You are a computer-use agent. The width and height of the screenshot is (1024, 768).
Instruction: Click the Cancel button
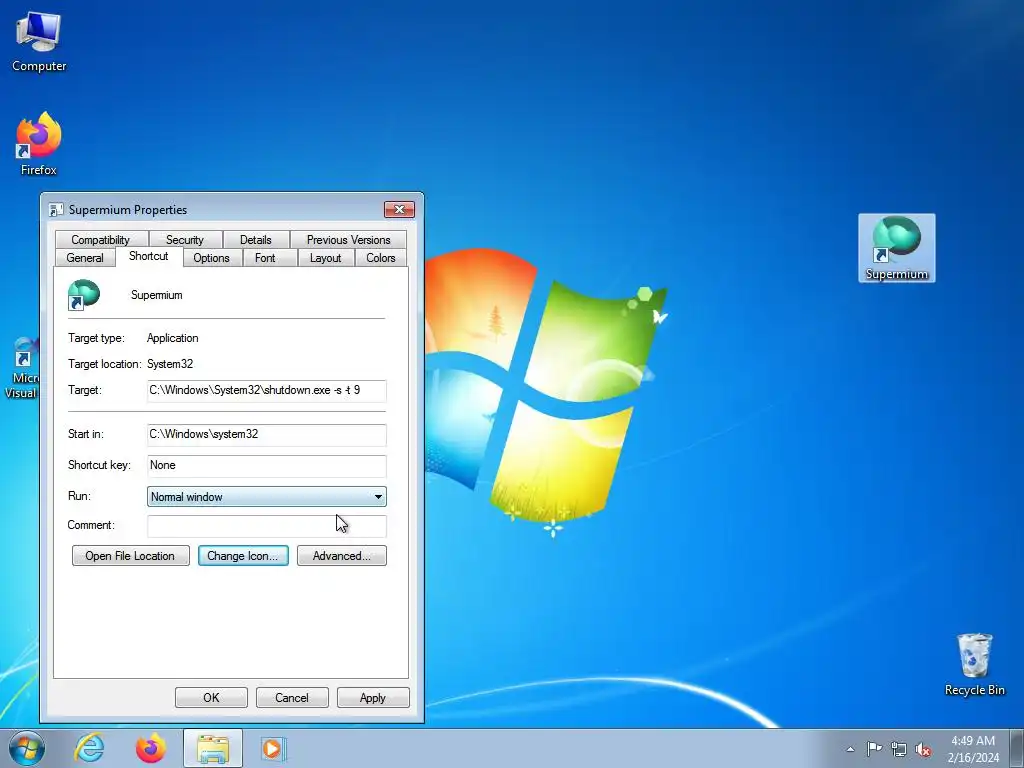pos(292,697)
